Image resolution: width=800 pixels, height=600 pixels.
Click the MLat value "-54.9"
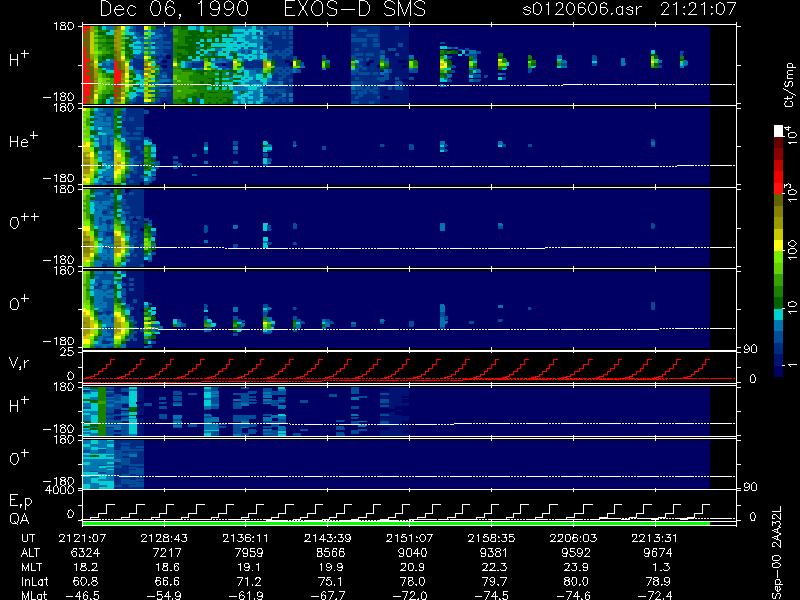(164, 595)
